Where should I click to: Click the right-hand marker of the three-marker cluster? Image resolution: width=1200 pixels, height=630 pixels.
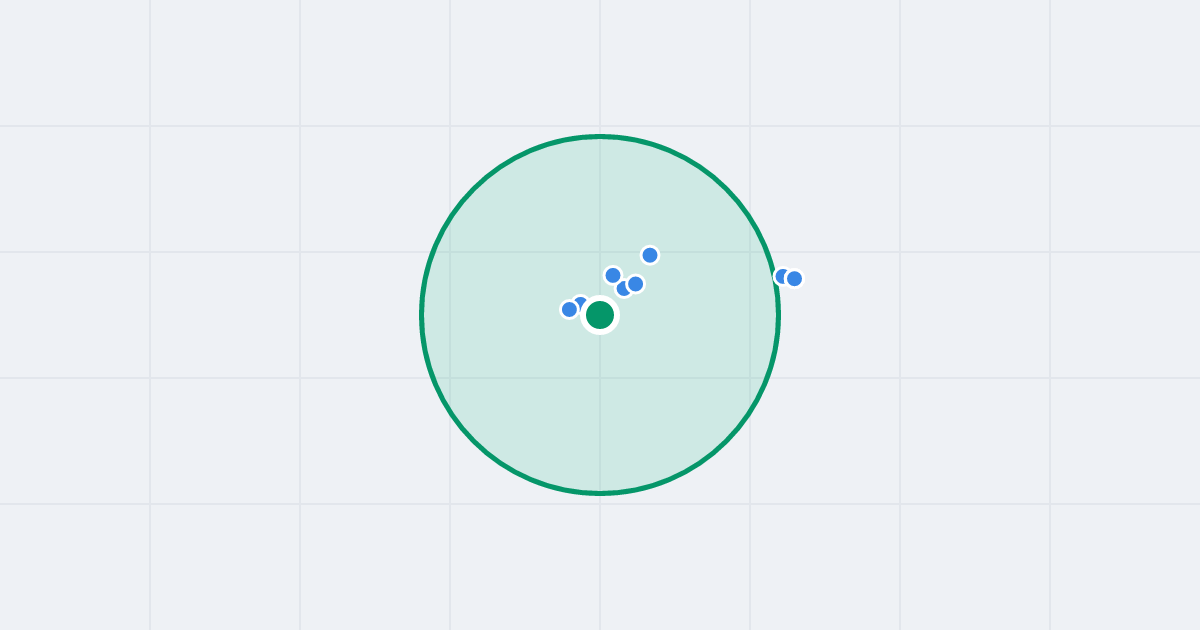click(635, 284)
